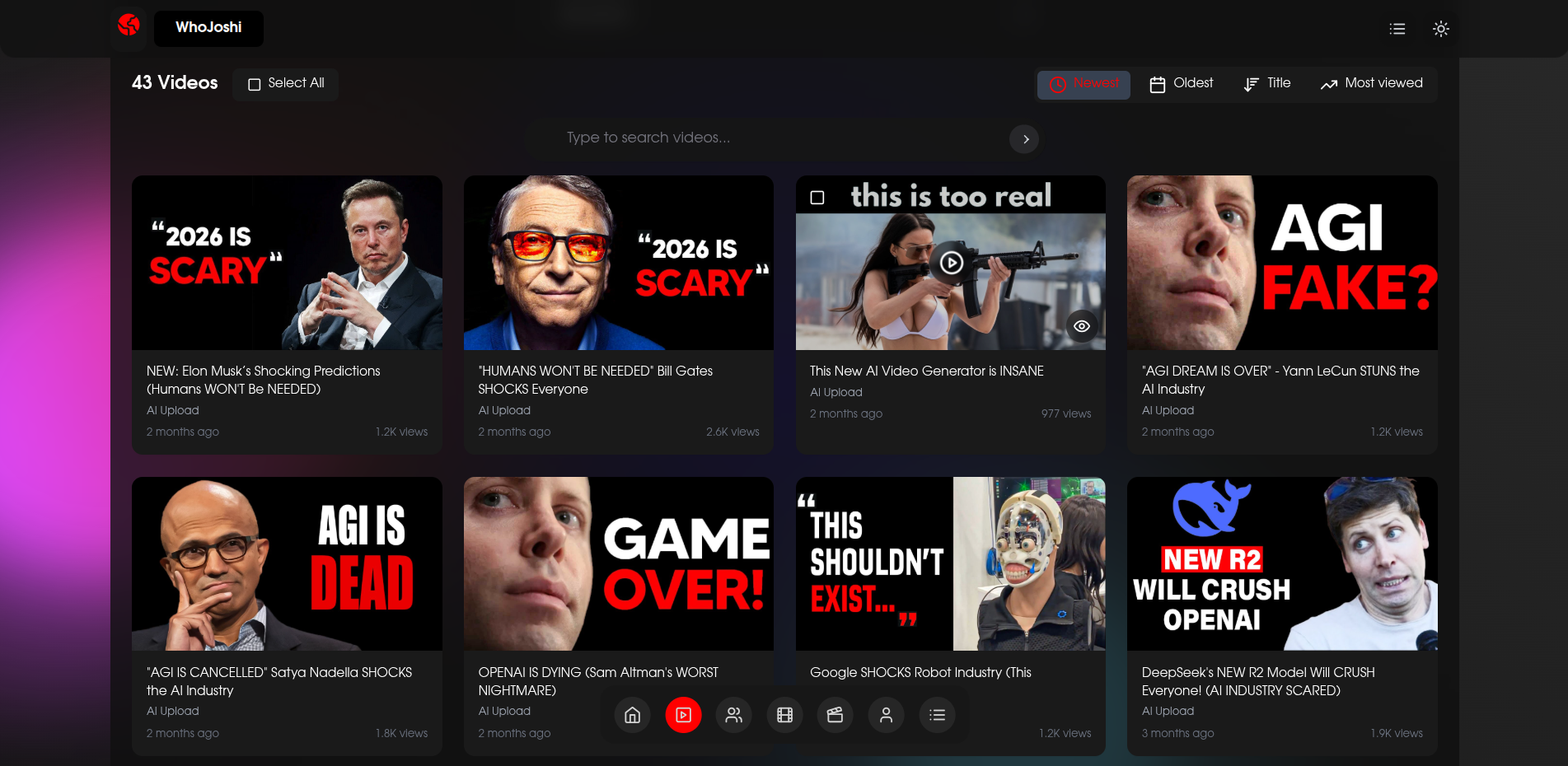This screenshot has width=1568, height=766.
Task: Open title 'AGI IS CANCELLED Satya Nadella'
Action: [279, 681]
